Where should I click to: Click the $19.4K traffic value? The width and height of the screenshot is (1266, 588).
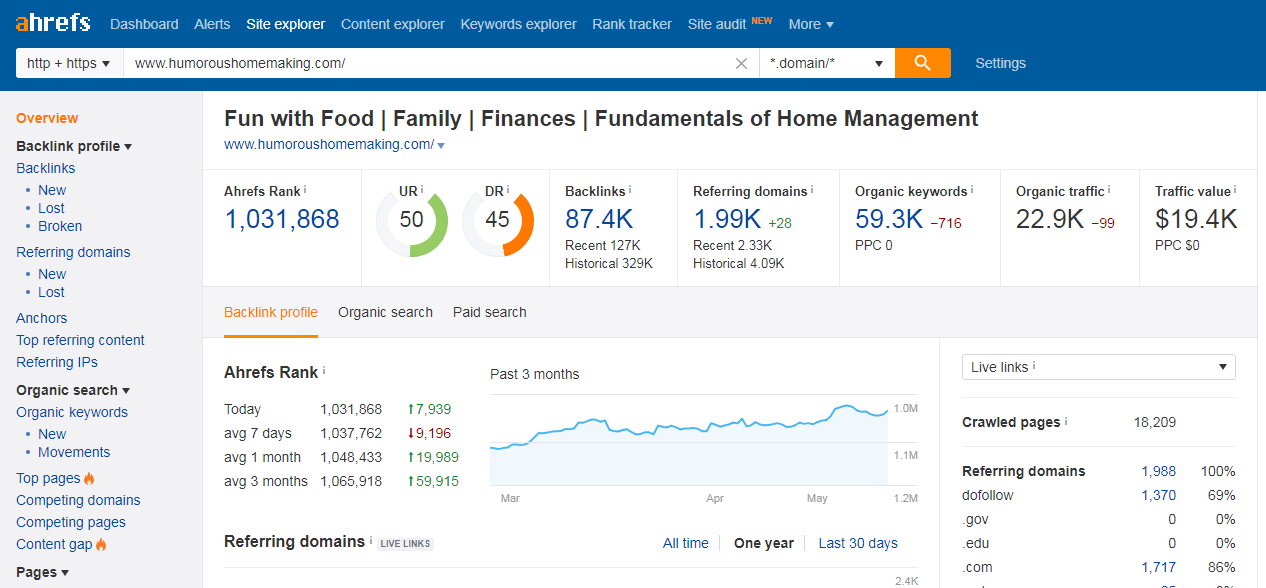[x=1196, y=219]
